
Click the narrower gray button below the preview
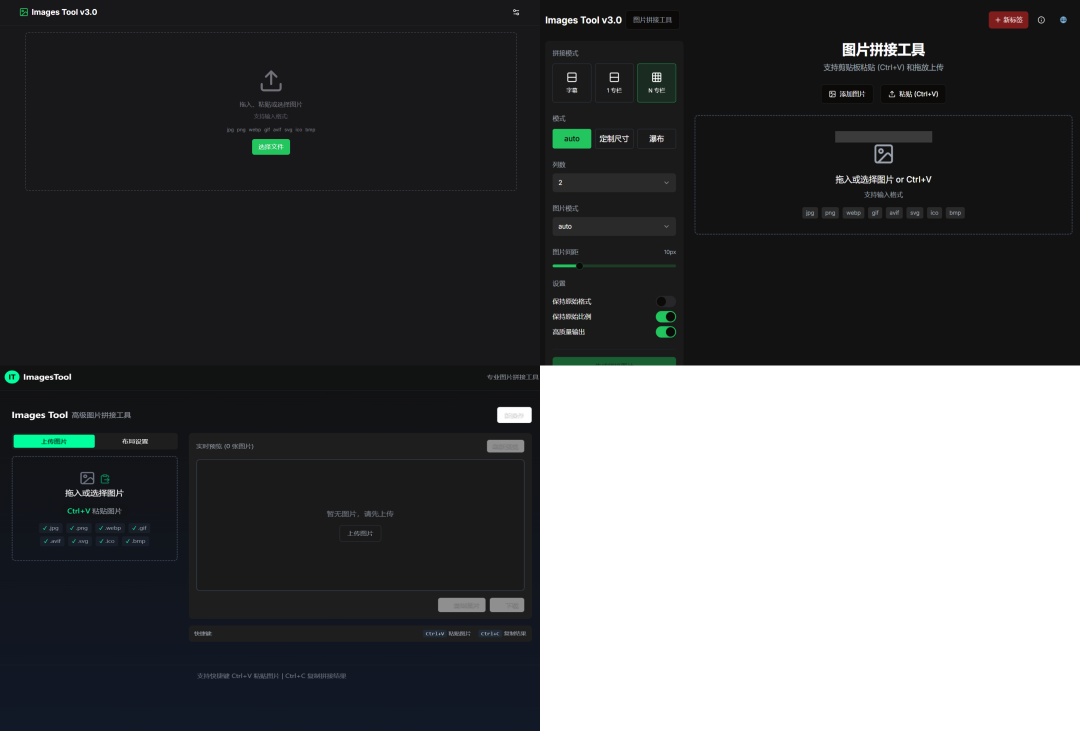tap(507, 605)
